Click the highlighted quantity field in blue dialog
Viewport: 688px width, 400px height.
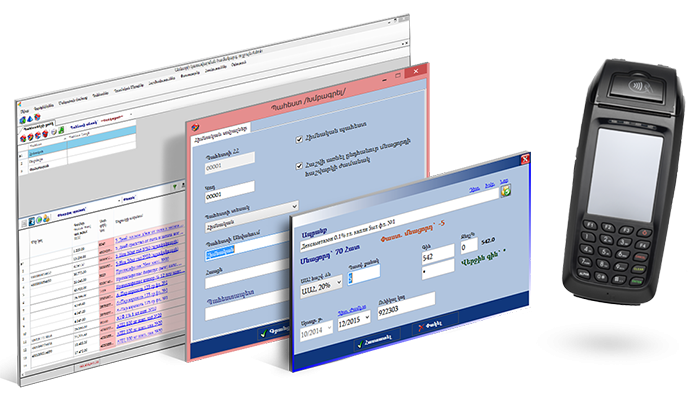364,275
